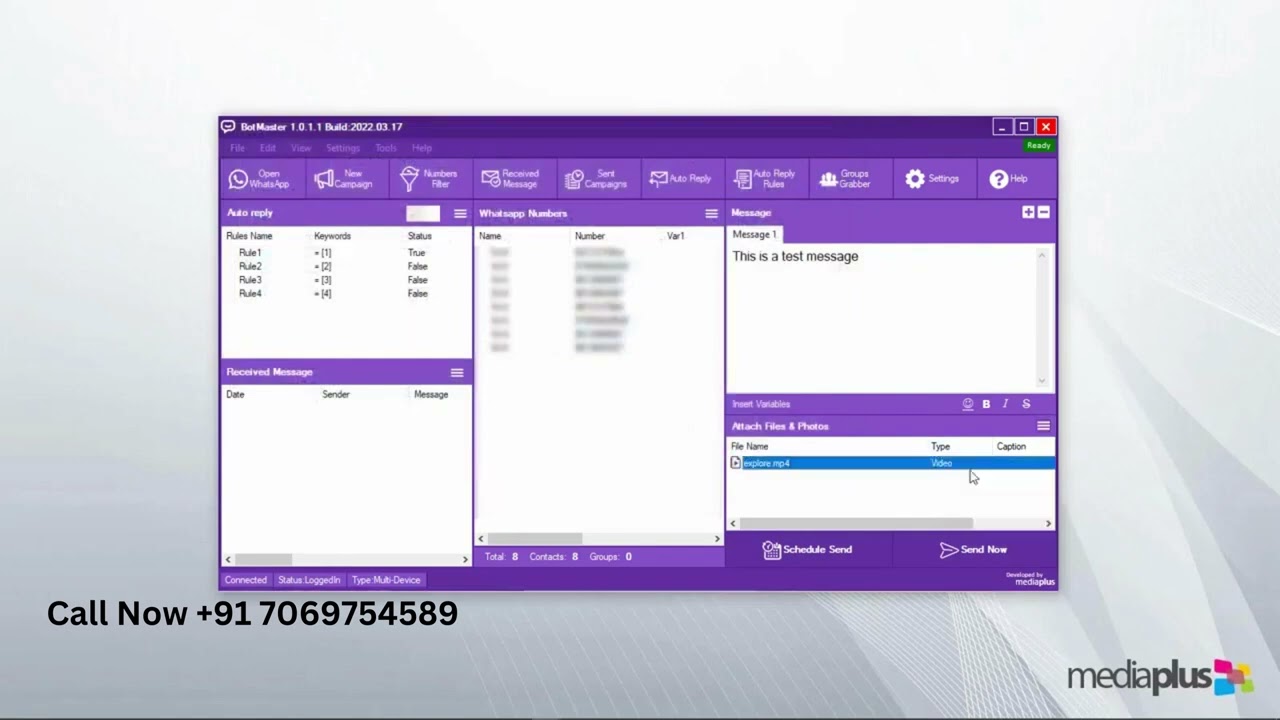Open Settings from the toolbar gear

coord(932,179)
